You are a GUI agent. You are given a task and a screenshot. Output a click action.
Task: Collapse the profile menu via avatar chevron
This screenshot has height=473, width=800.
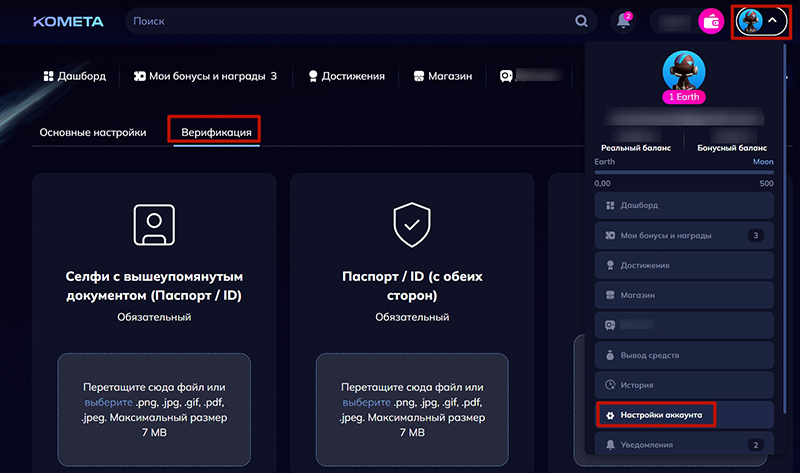tap(772, 21)
